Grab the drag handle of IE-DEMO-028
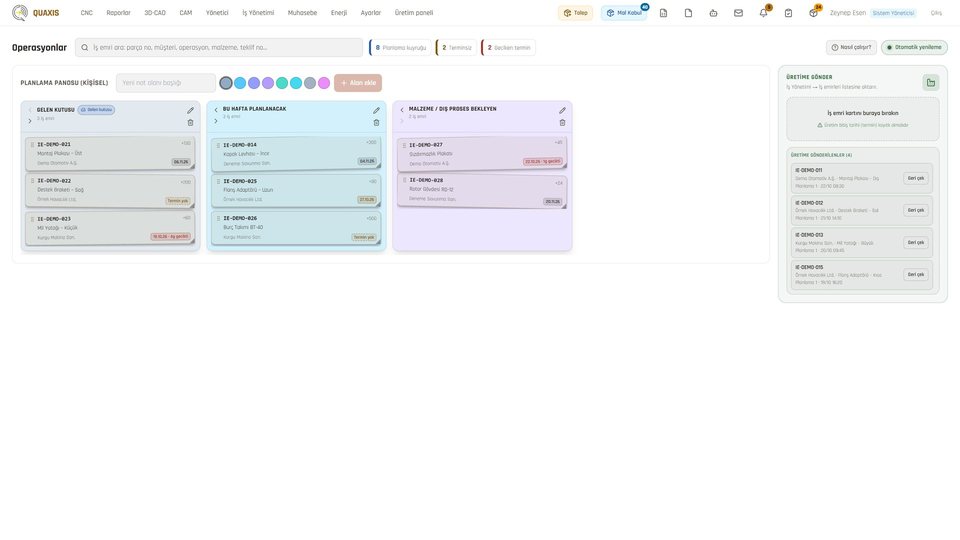This screenshot has height=540, width=960. pos(404,181)
